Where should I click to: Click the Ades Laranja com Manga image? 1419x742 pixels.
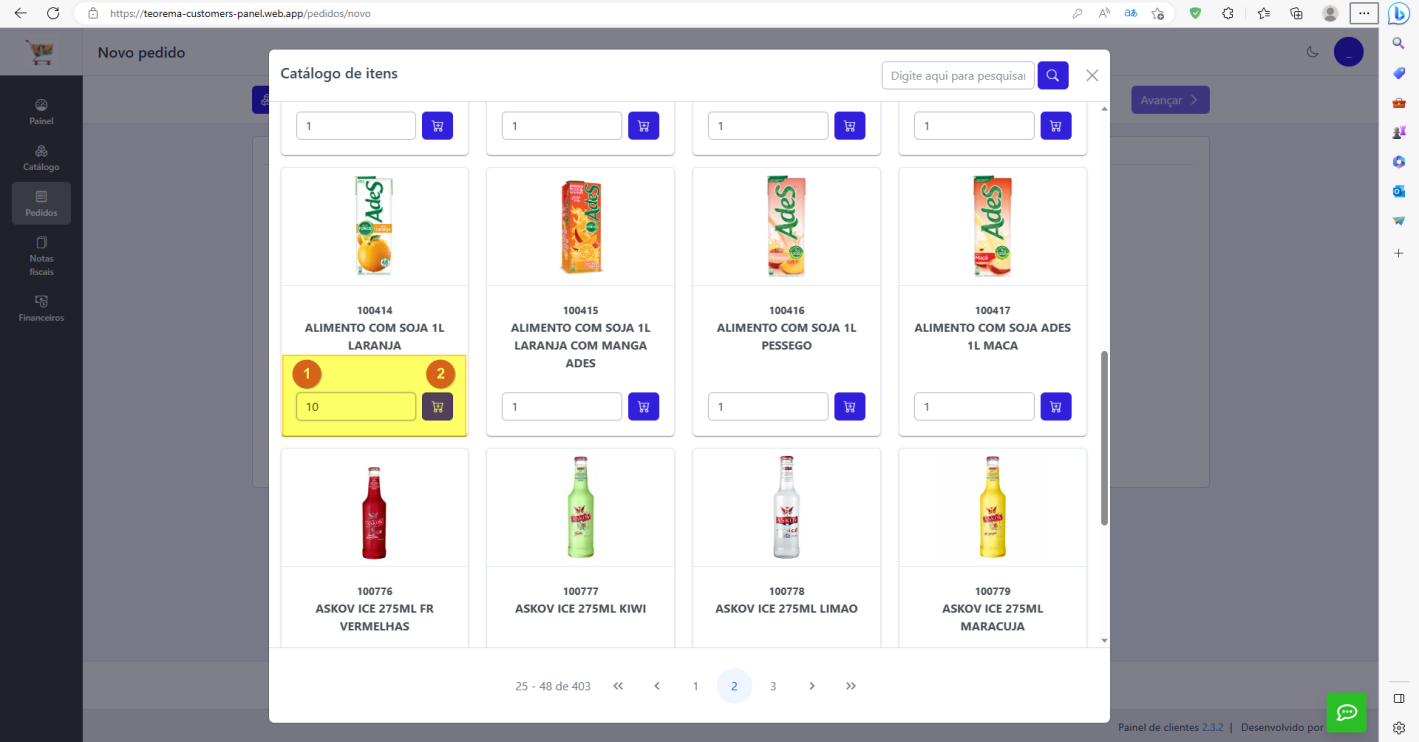[x=581, y=227]
